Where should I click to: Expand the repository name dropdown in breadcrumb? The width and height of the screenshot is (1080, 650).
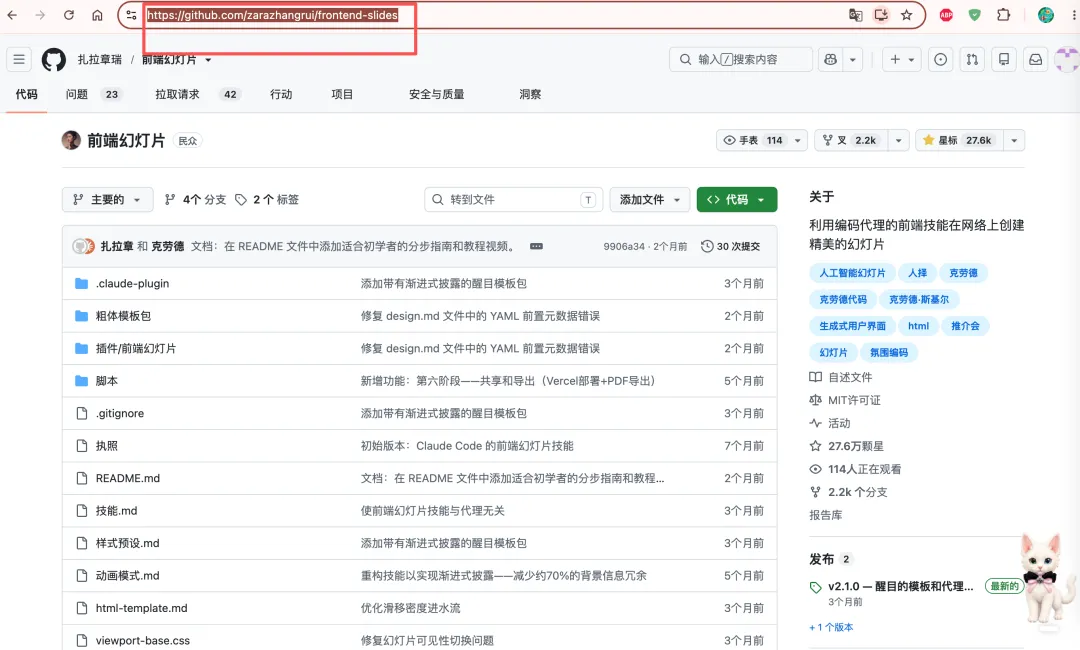click(208, 60)
